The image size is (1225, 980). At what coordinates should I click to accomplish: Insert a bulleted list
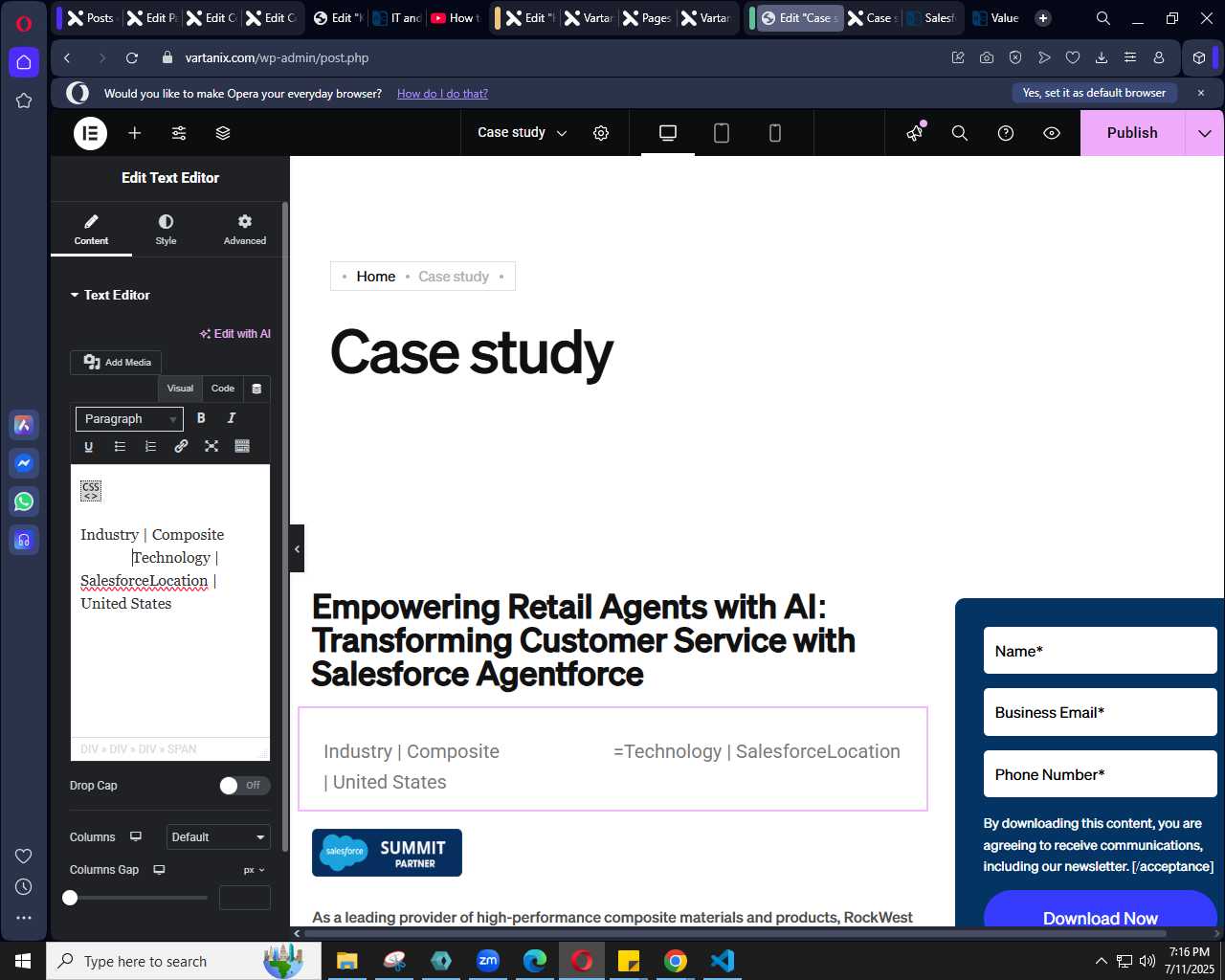[x=120, y=446]
